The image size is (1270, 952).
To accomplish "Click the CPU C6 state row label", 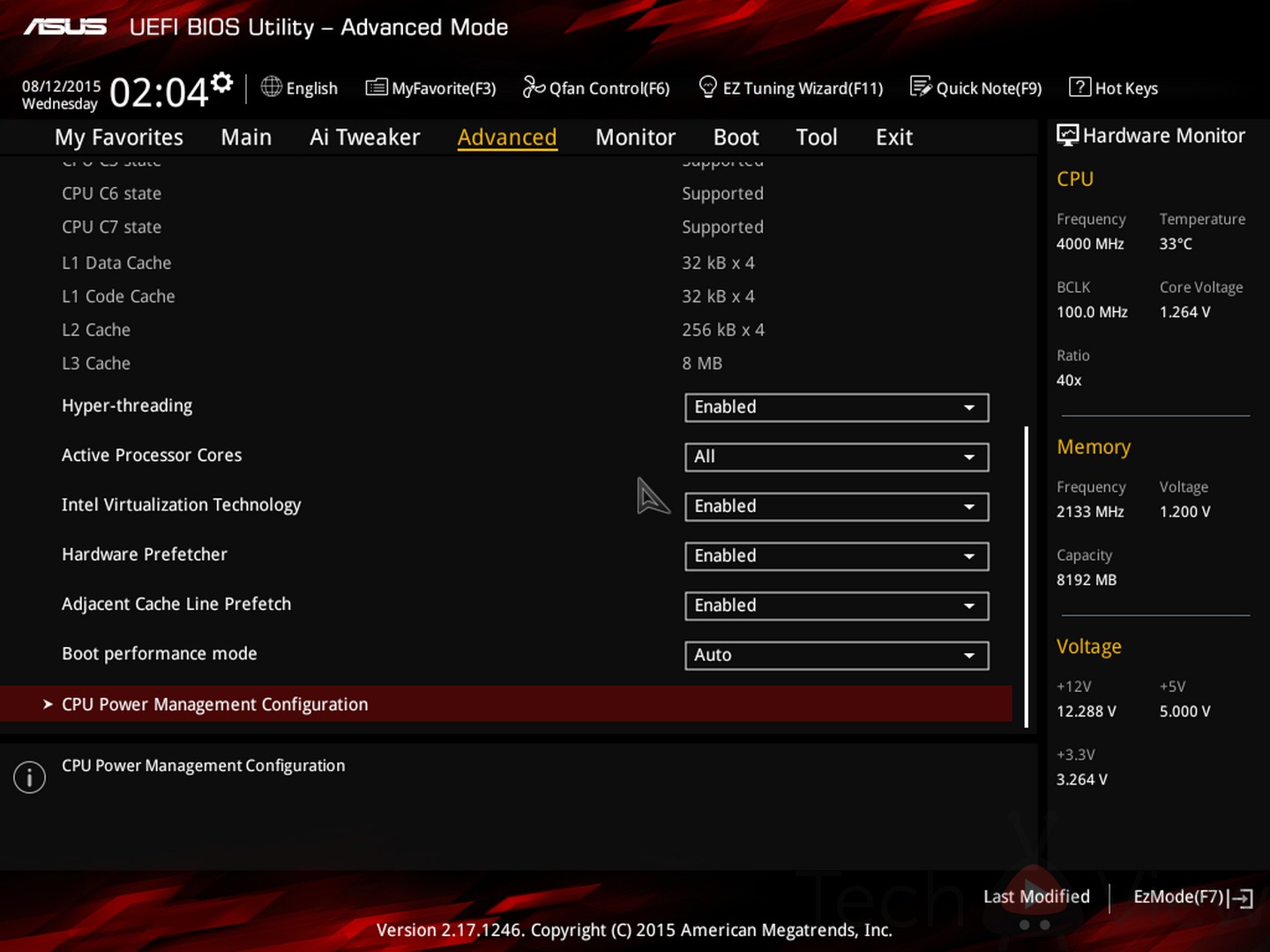I will point(112,194).
